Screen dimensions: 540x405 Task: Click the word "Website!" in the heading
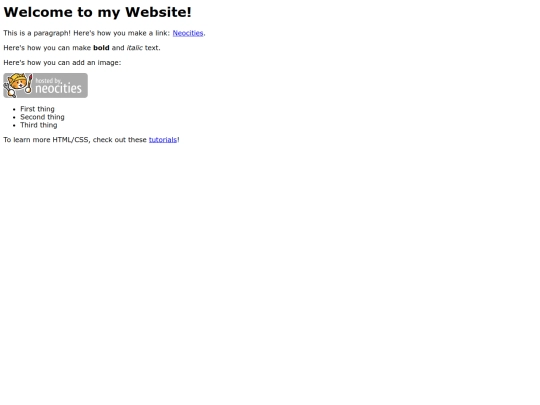point(158,12)
